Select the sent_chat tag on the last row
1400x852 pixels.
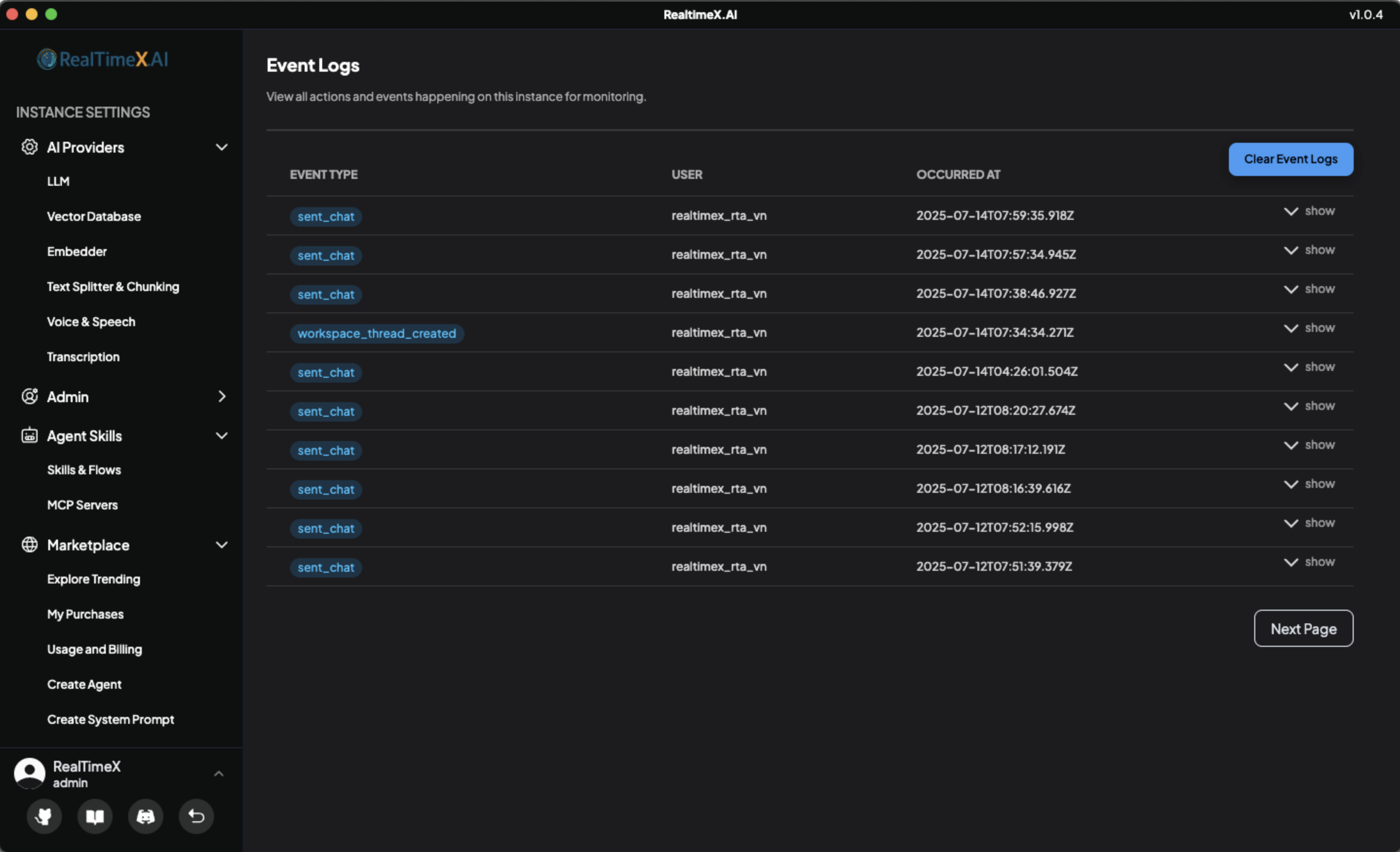[x=326, y=567]
